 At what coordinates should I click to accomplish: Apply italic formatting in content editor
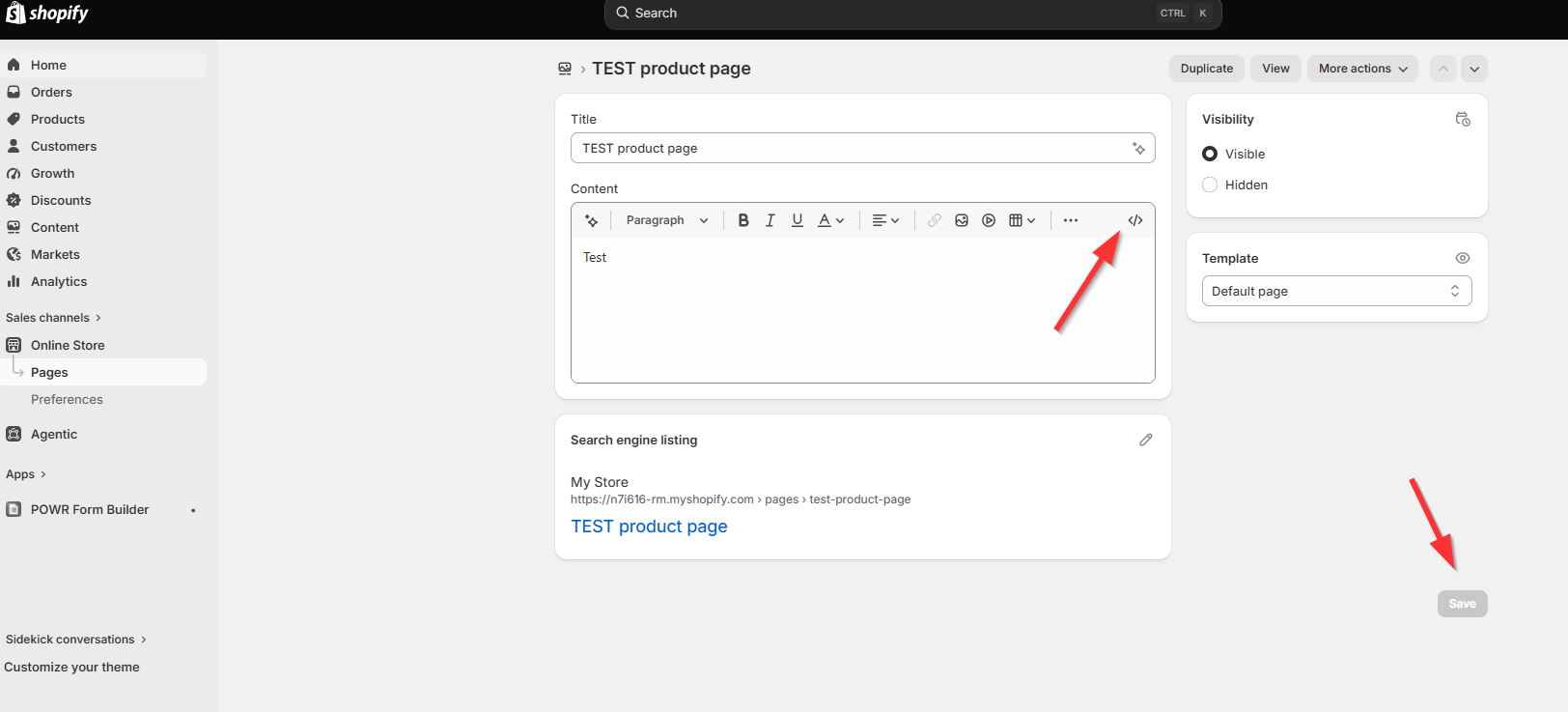pyautogui.click(x=770, y=220)
